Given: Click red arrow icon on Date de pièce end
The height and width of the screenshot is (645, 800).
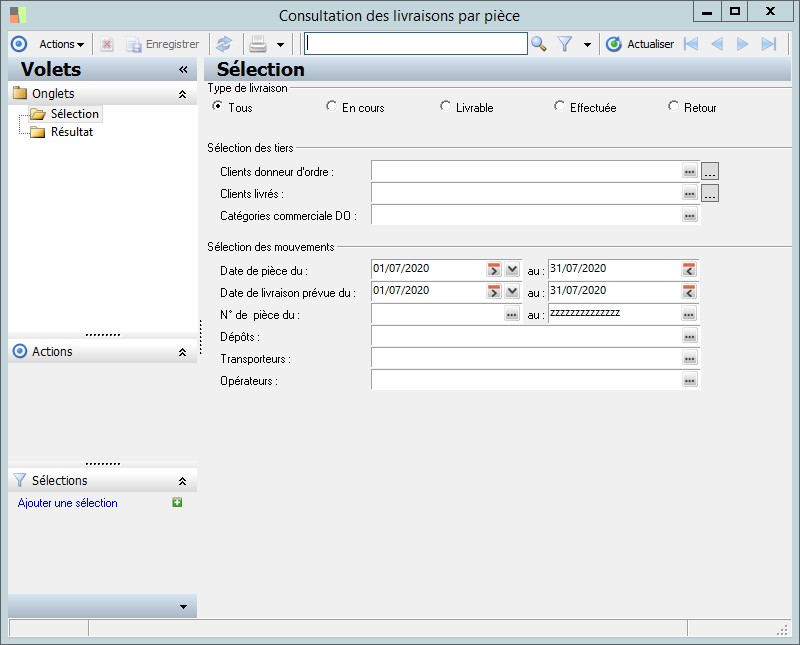Looking at the screenshot, I should [689, 269].
